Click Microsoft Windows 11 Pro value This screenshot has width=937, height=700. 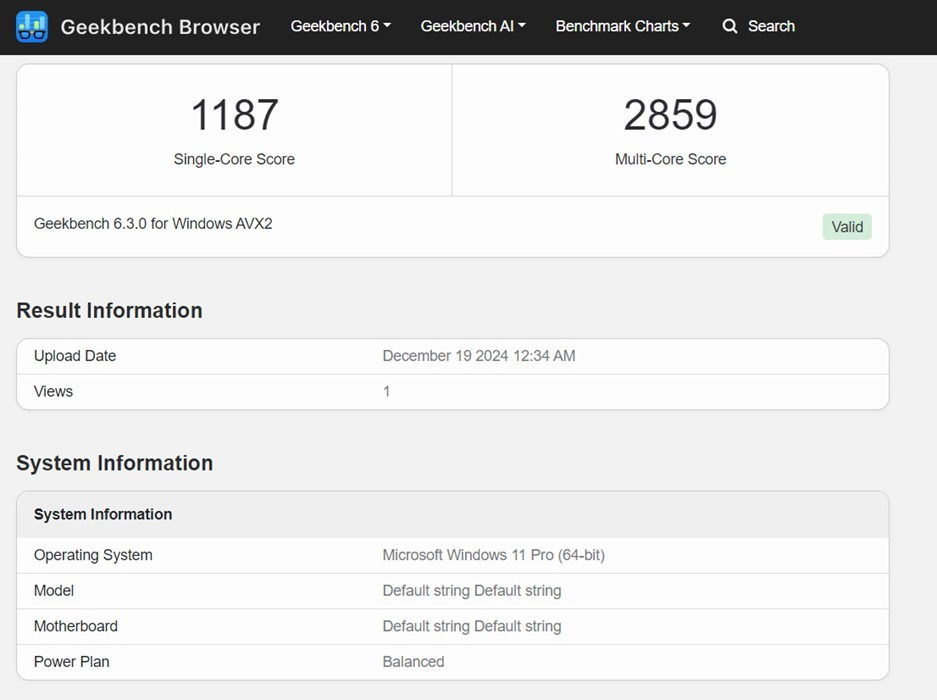(x=493, y=555)
